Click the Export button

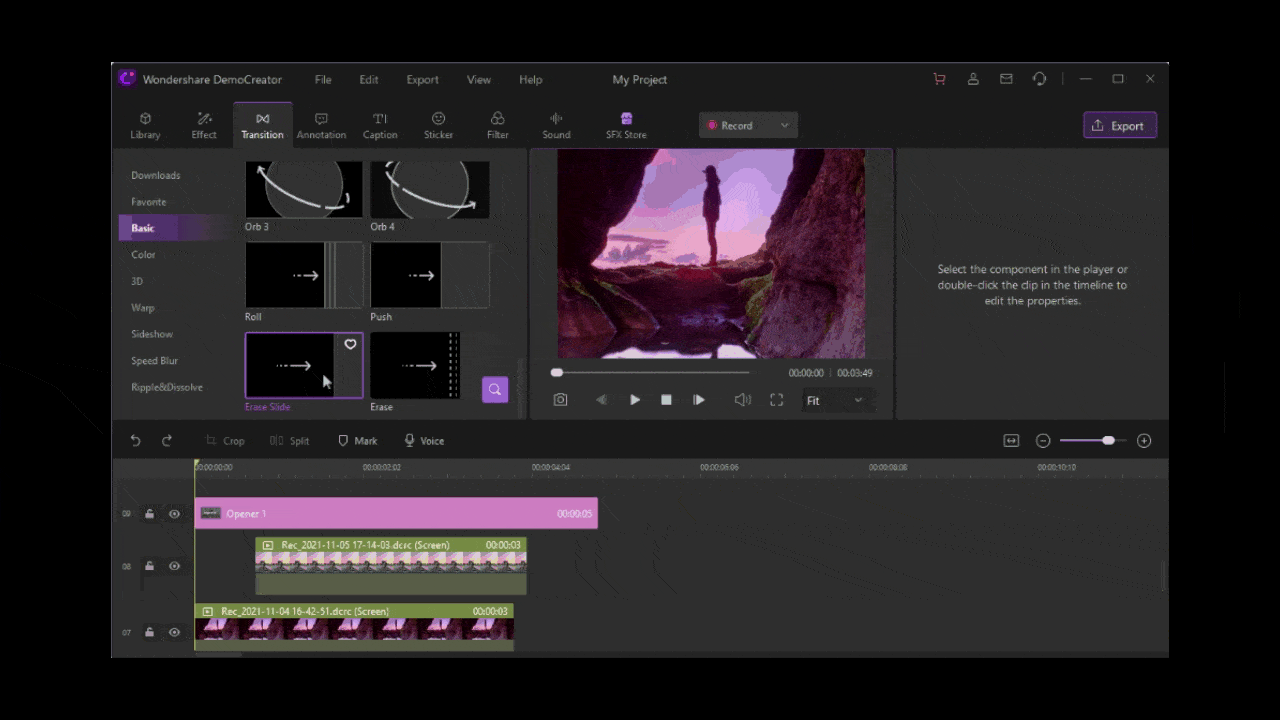point(1119,126)
